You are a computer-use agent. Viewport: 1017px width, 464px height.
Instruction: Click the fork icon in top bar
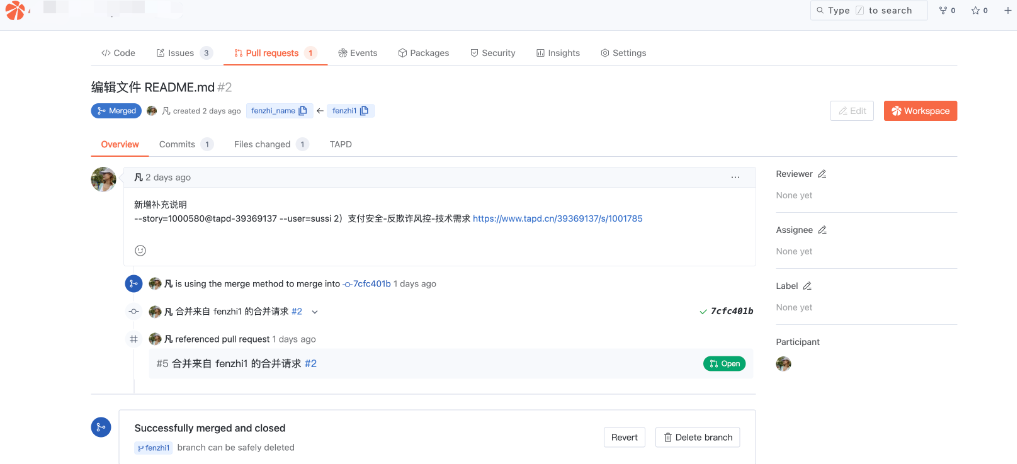[942, 11]
